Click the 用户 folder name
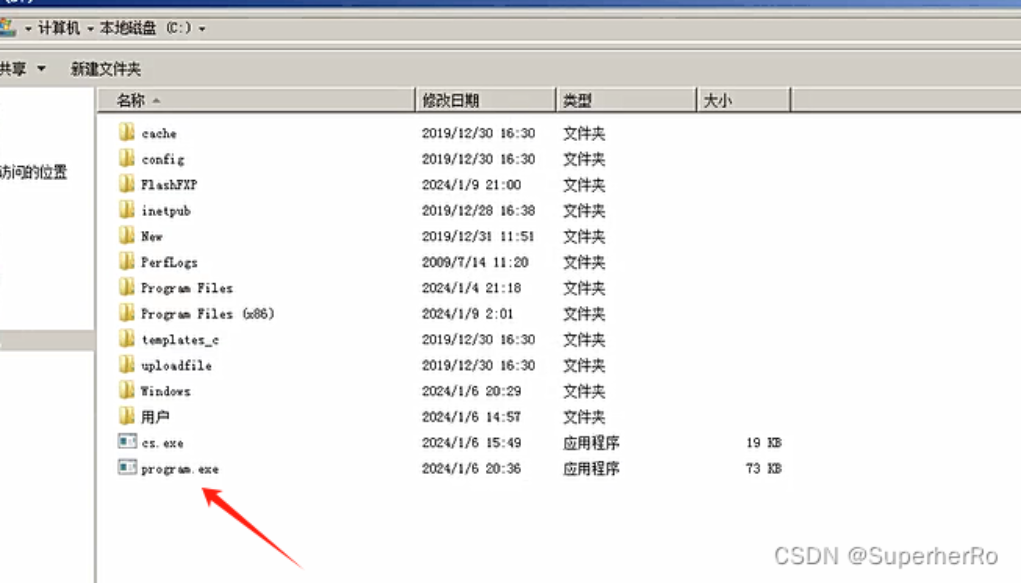1021x584 pixels. click(155, 417)
